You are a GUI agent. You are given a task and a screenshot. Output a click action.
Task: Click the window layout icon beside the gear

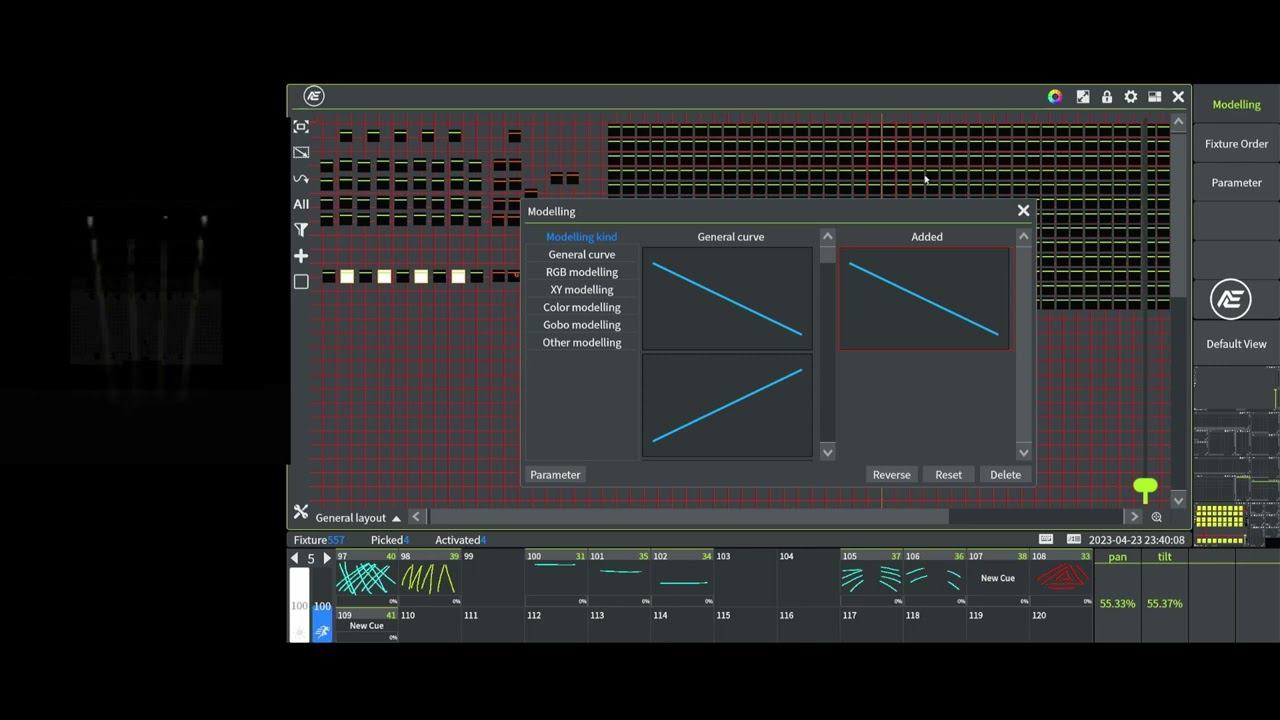[x=1155, y=97]
